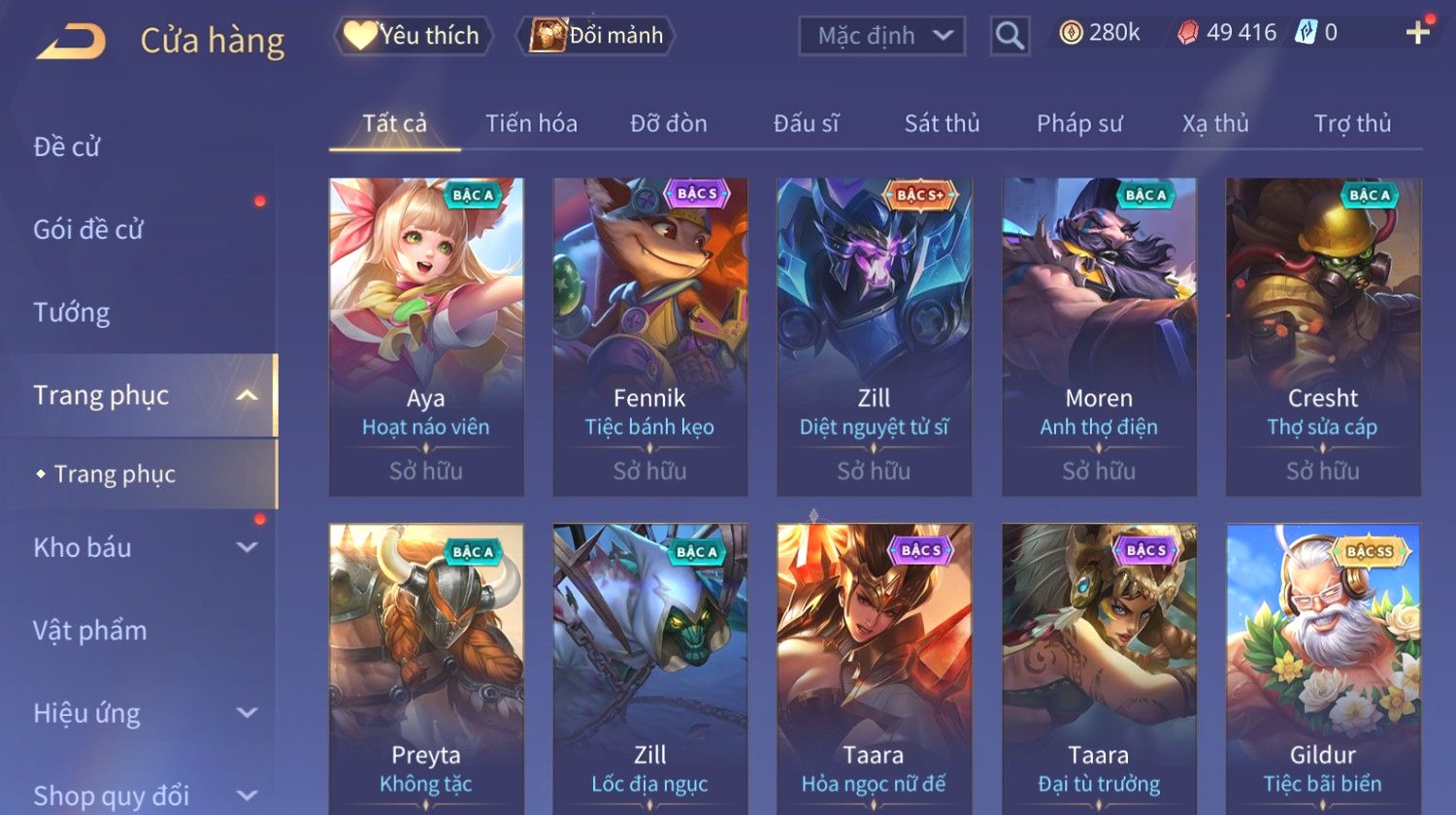Open the Mặc định sort dropdown
The image size is (1456, 815).
point(882,36)
